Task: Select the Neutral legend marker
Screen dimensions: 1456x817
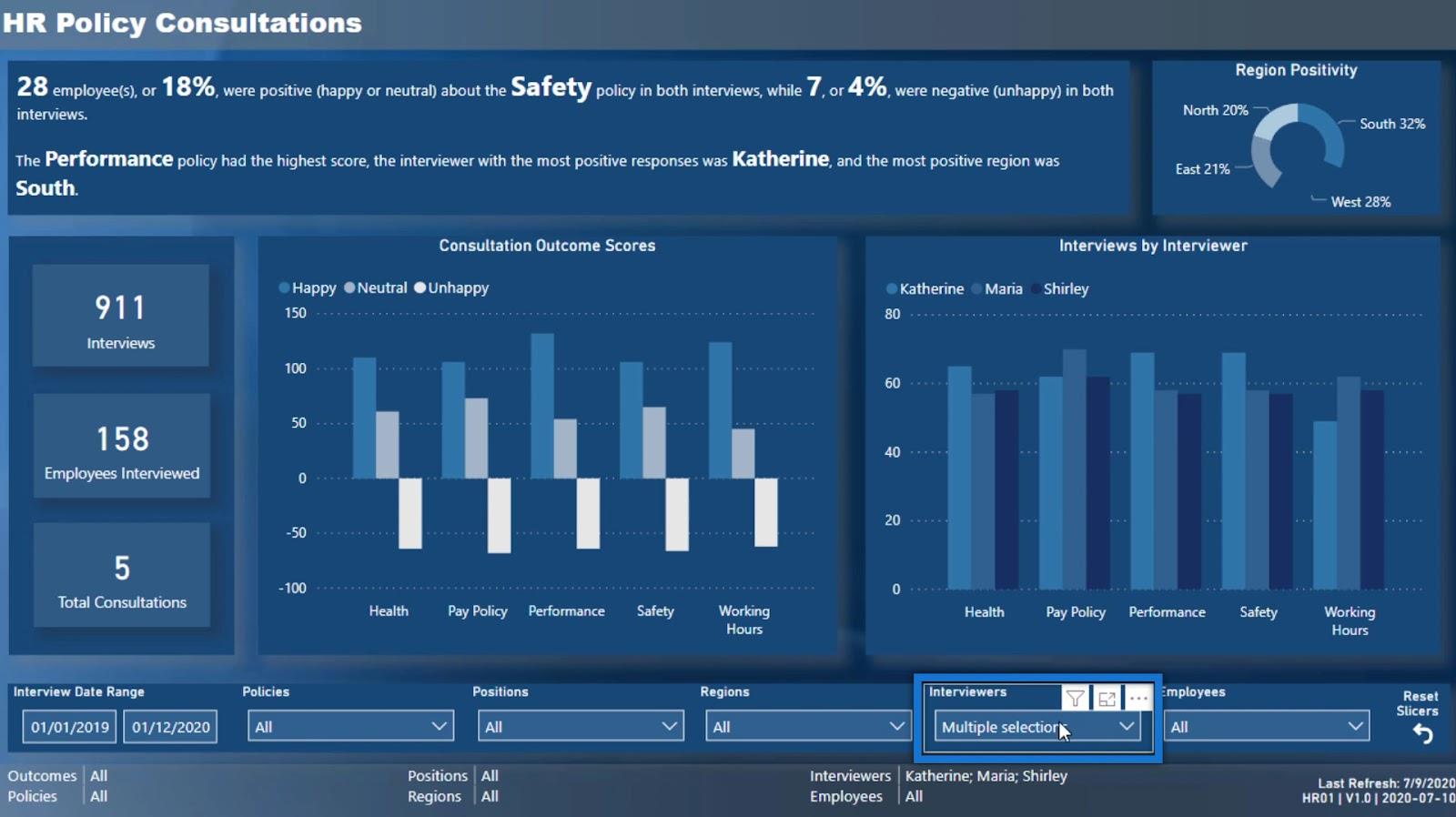Action: pyautogui.click(x=349, y=287)
